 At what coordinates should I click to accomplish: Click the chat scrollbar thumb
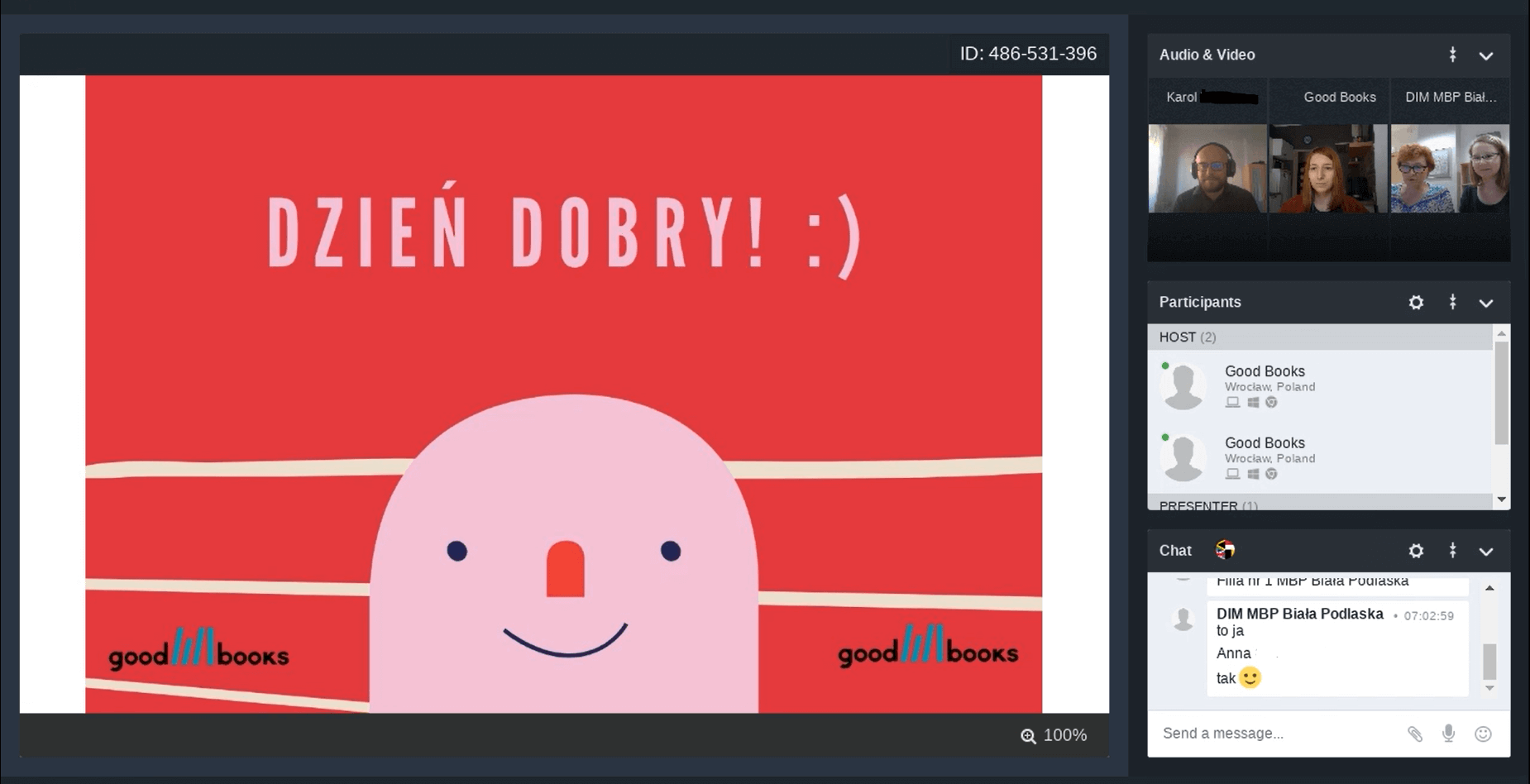coord(1489,662)
